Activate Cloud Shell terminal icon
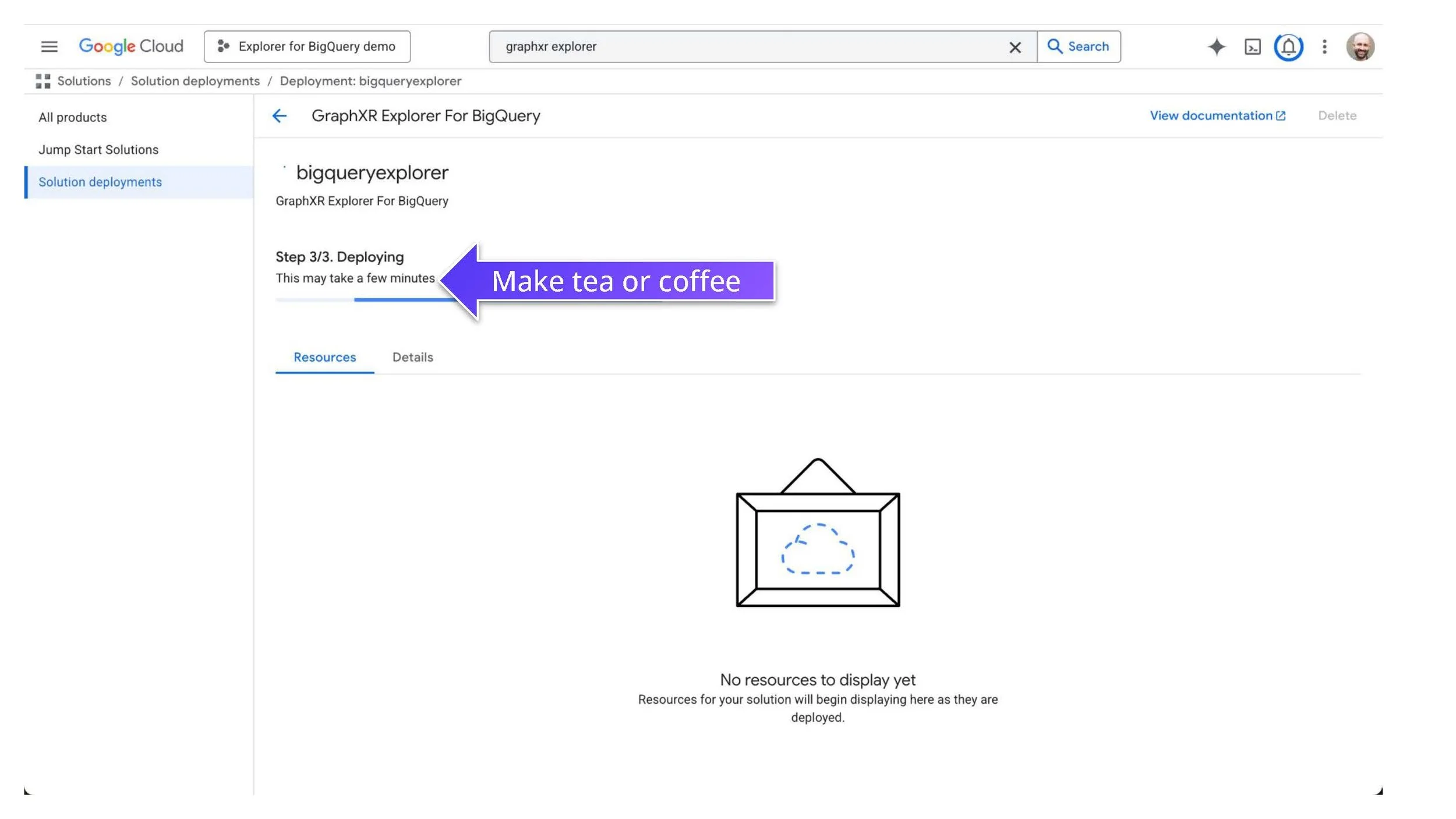The image size is (1456, 819). 1252,47
